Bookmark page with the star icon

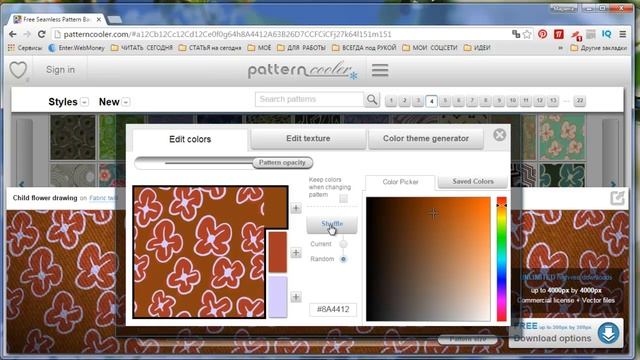(527, 34)
